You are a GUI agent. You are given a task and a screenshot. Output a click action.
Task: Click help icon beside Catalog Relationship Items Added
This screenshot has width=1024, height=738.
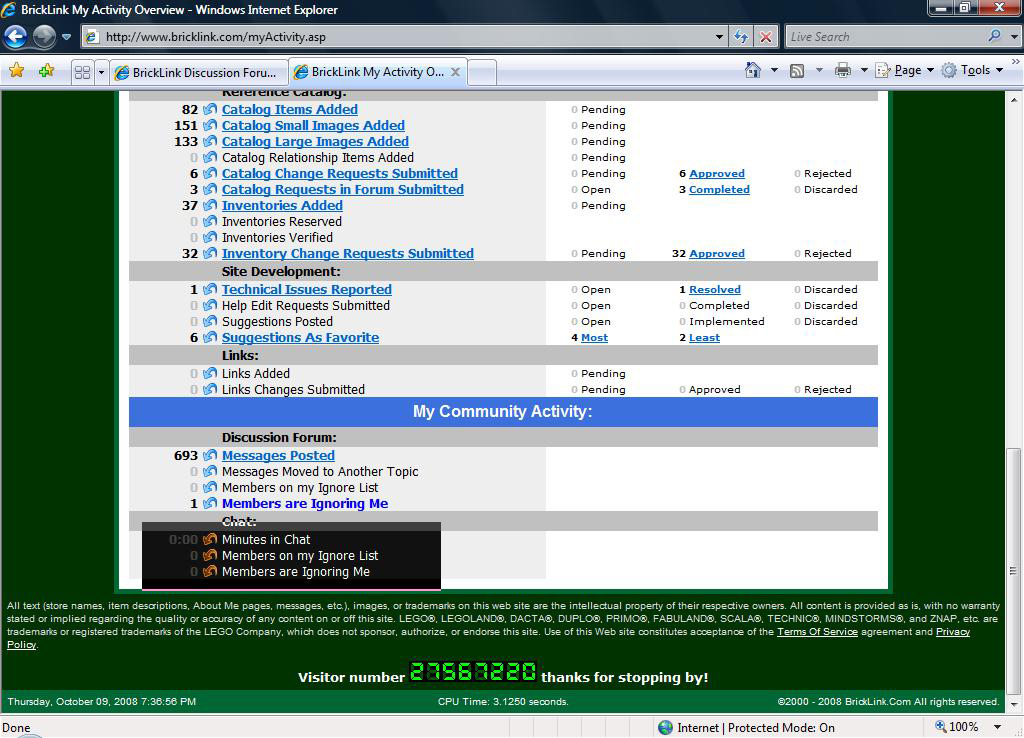tap(210, 157)
